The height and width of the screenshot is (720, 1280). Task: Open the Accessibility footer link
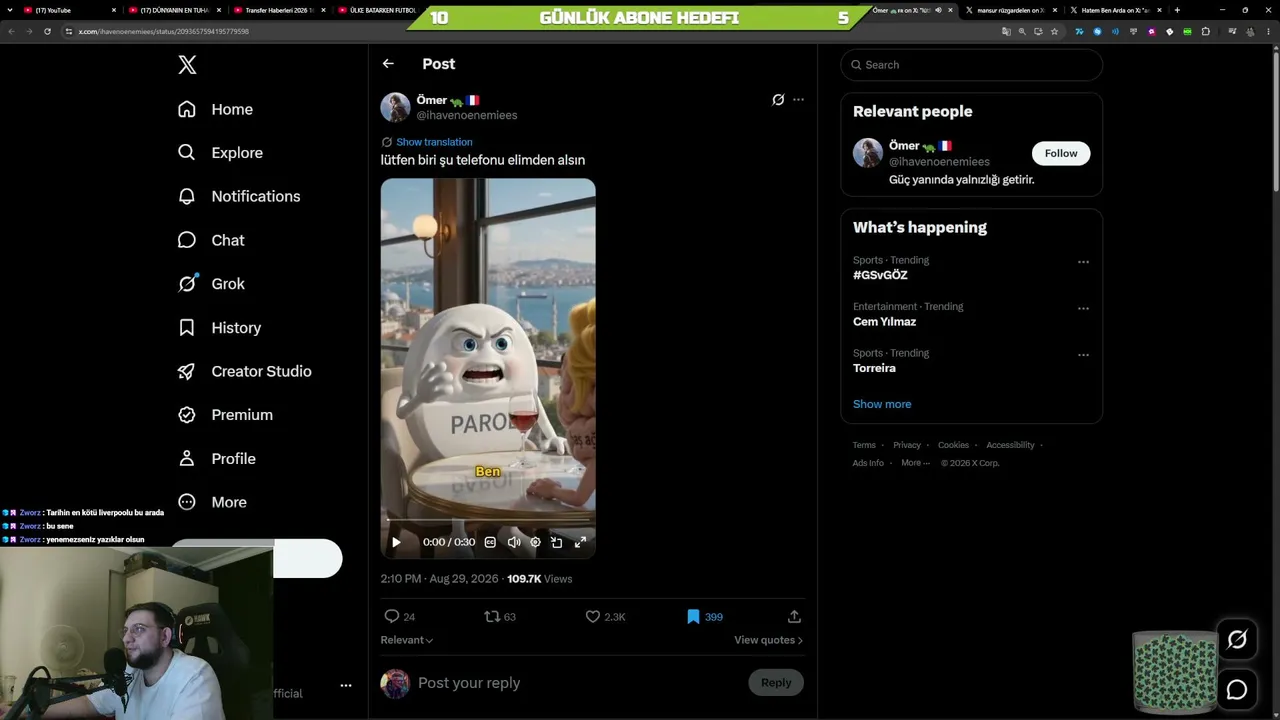[x=1010, y=445]
